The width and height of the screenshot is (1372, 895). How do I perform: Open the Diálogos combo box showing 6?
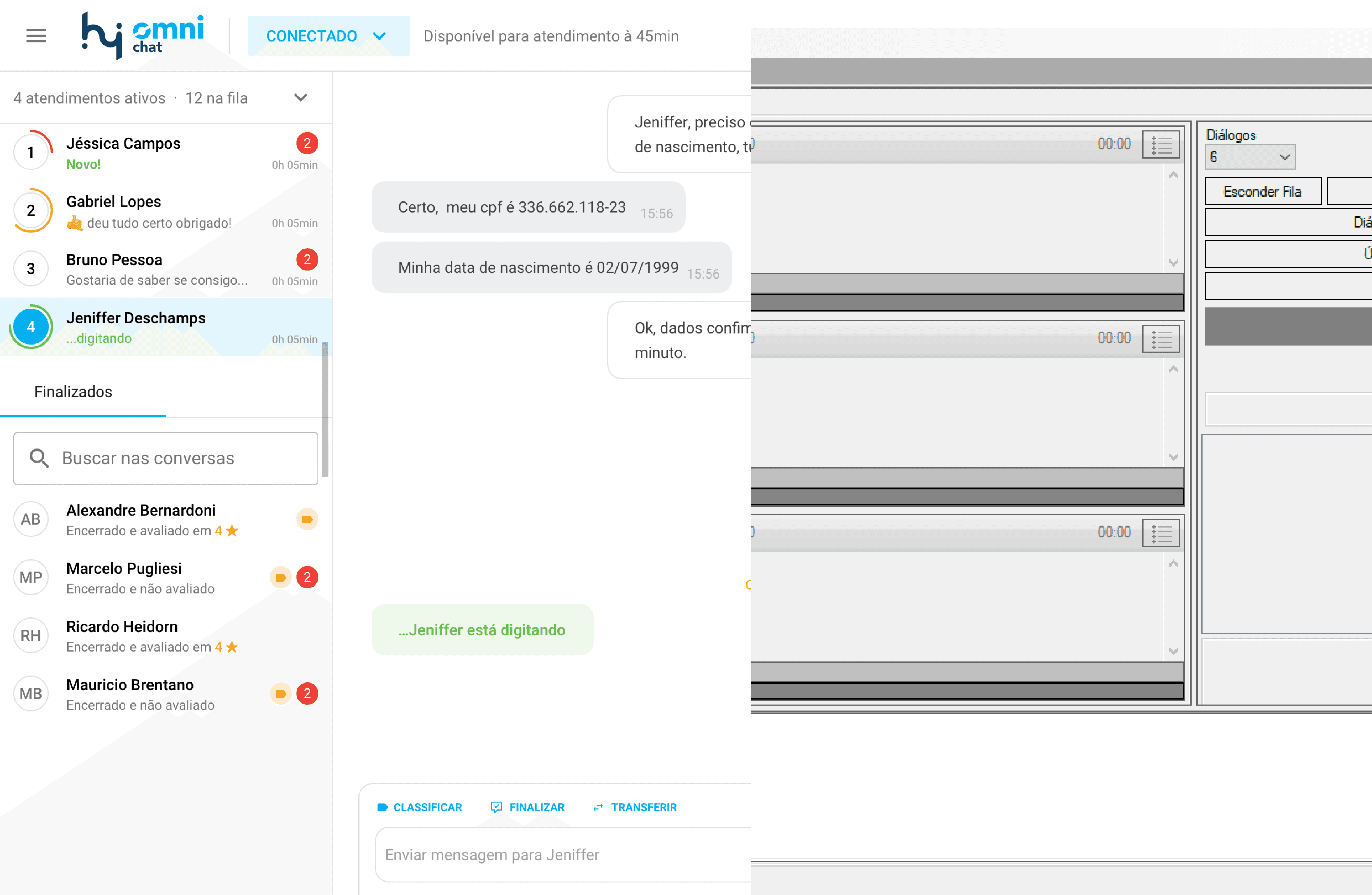[x=1250, y=157]
